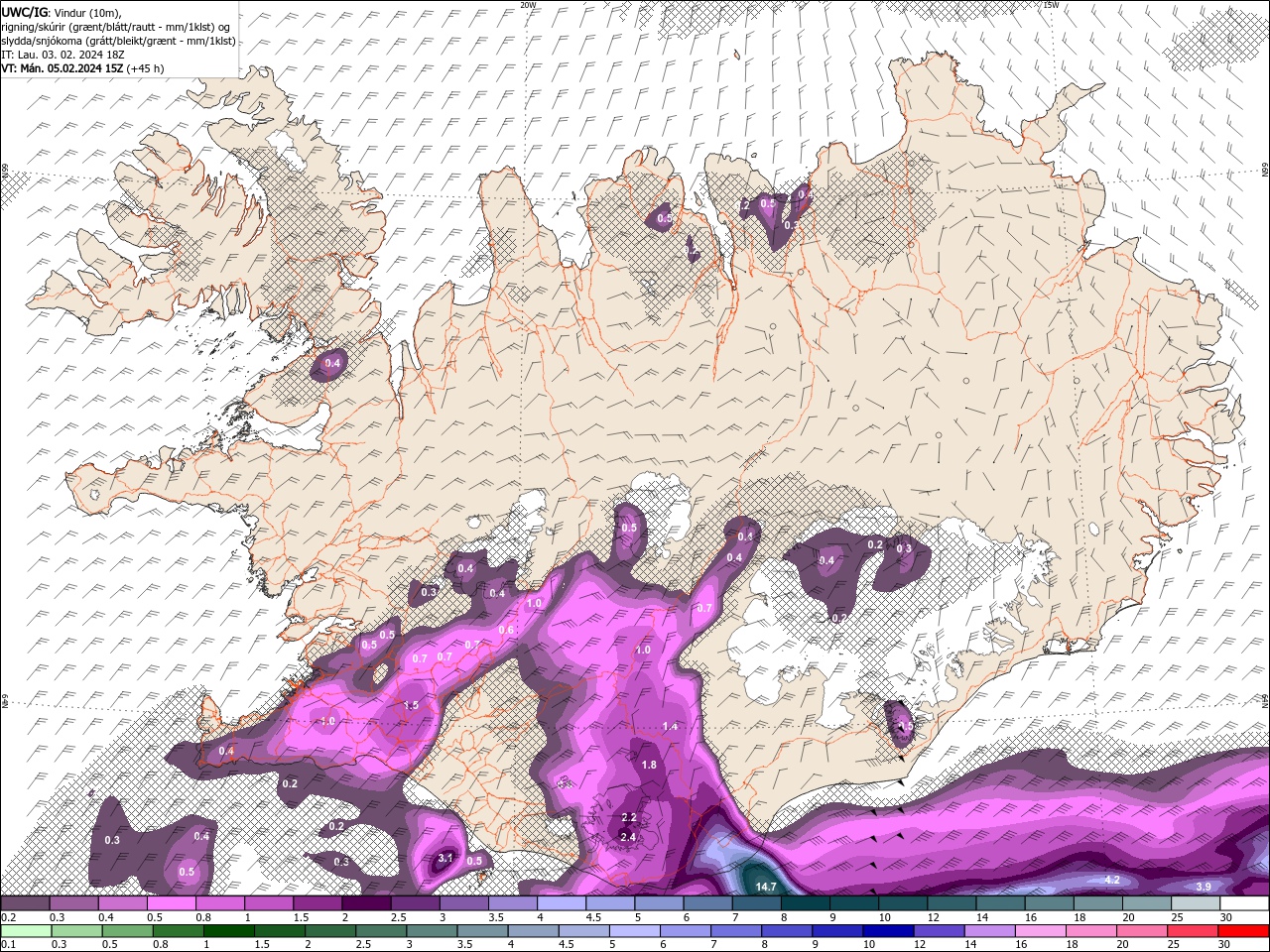Select the 2.4 snowfall value label
1270x952 pixels.
coord(628,837)
